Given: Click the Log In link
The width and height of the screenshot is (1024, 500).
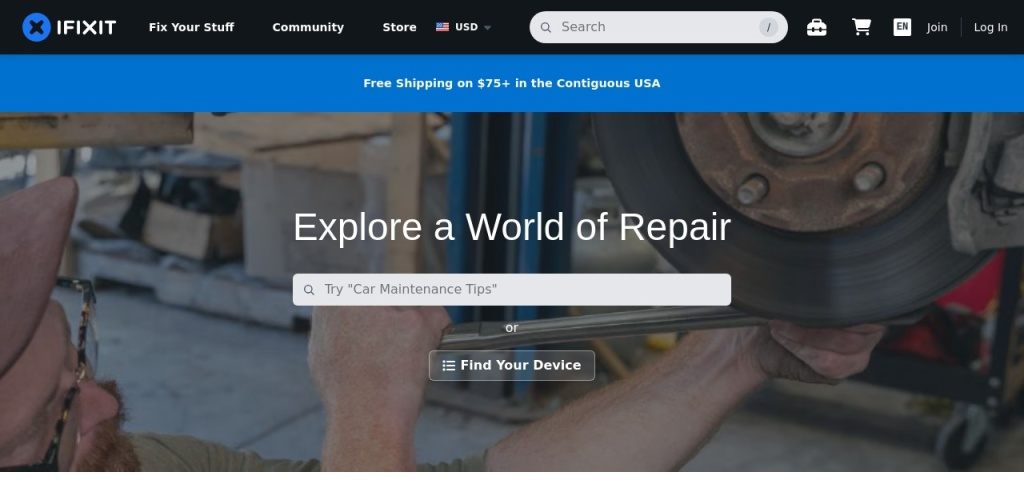Looking at the screenshot, I should 990,27.
